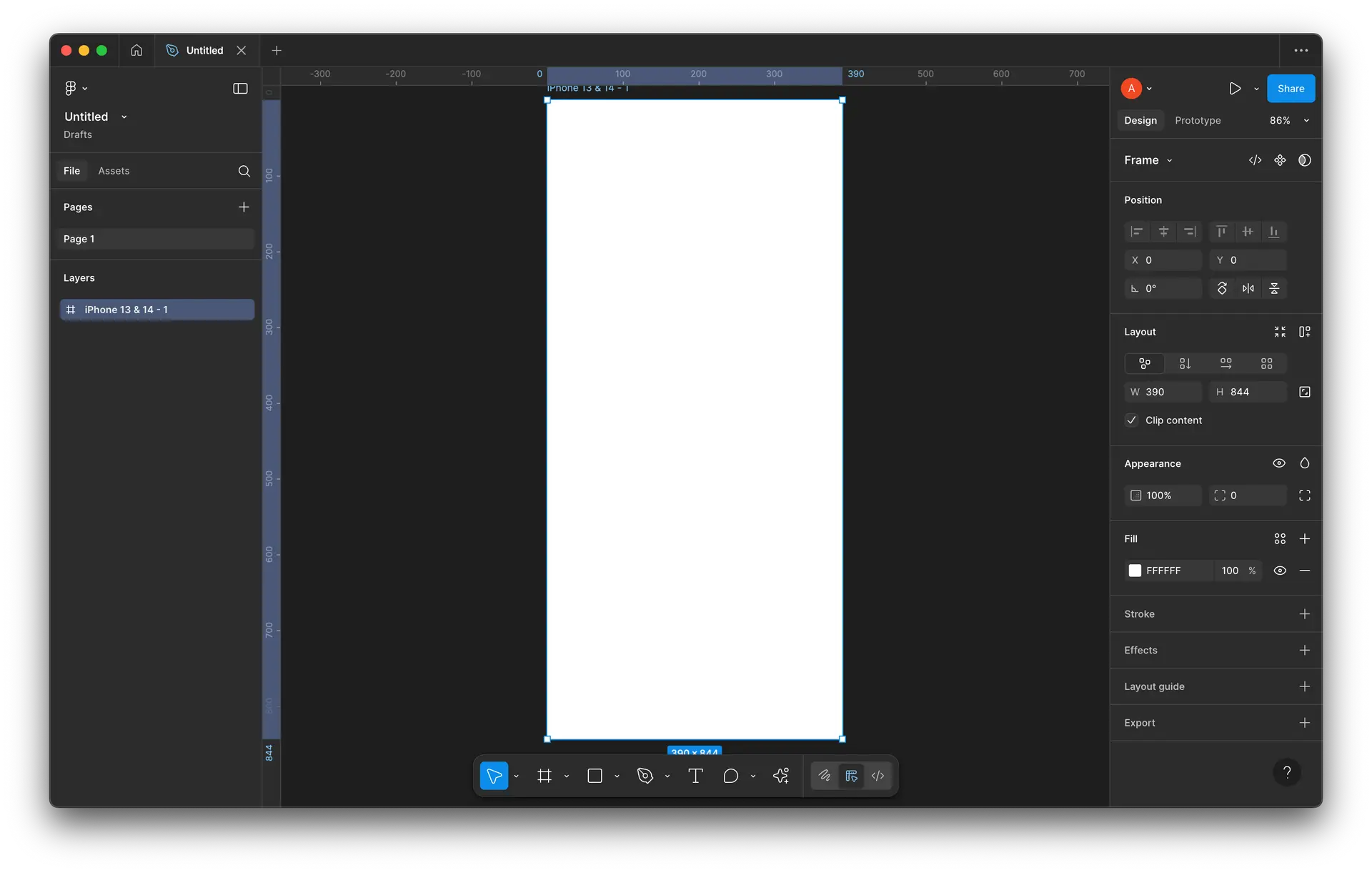Open the white fill color swatch

1135,571
